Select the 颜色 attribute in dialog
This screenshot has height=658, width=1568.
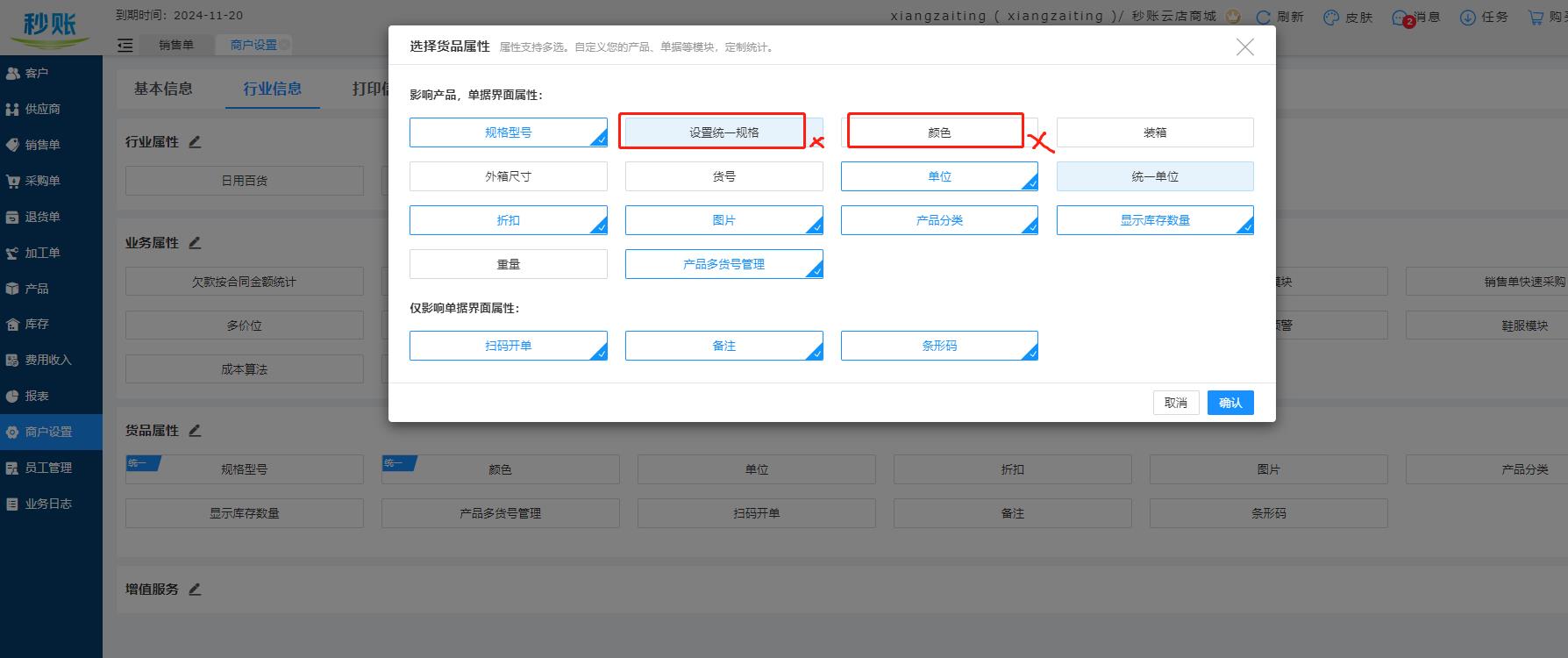(939, 132)
